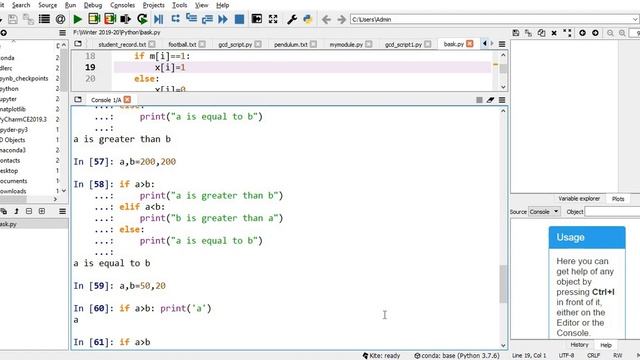The width and height of the screenshot is (640, 360).
Task: Open the Projects menu
Action: [153, 5]
